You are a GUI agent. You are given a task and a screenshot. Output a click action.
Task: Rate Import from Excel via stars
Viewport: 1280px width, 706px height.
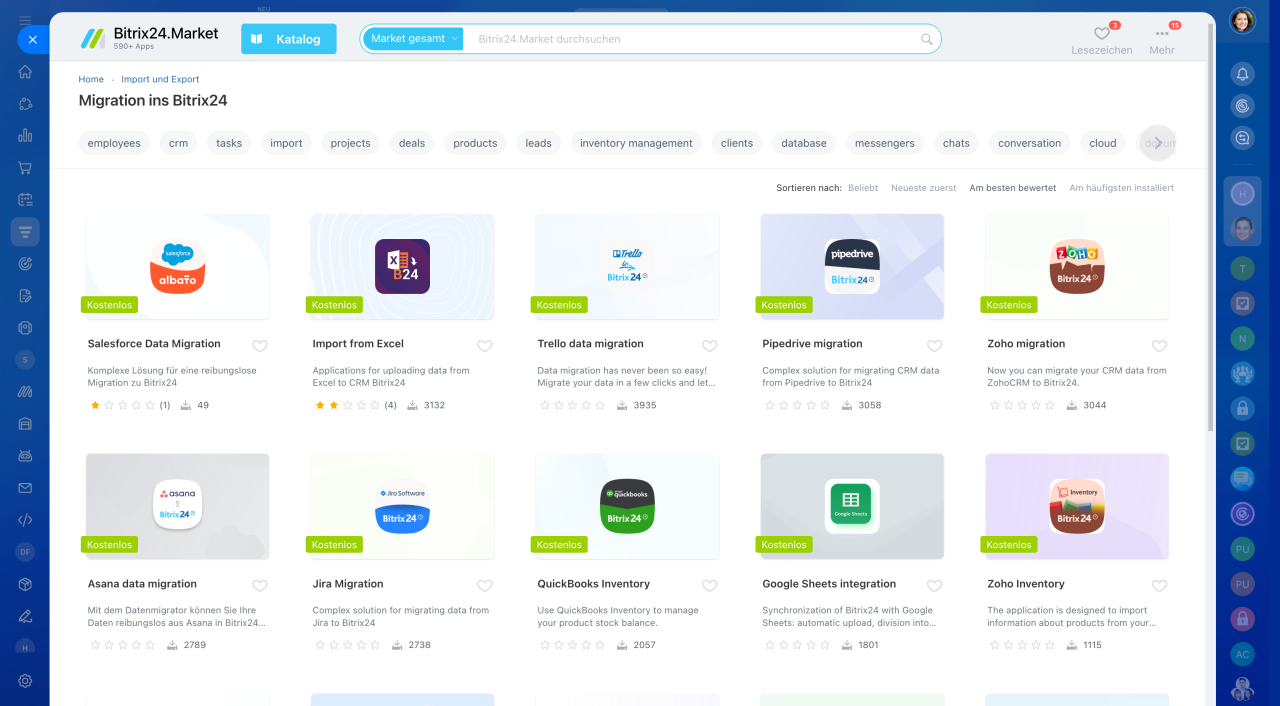coord(348,405)
